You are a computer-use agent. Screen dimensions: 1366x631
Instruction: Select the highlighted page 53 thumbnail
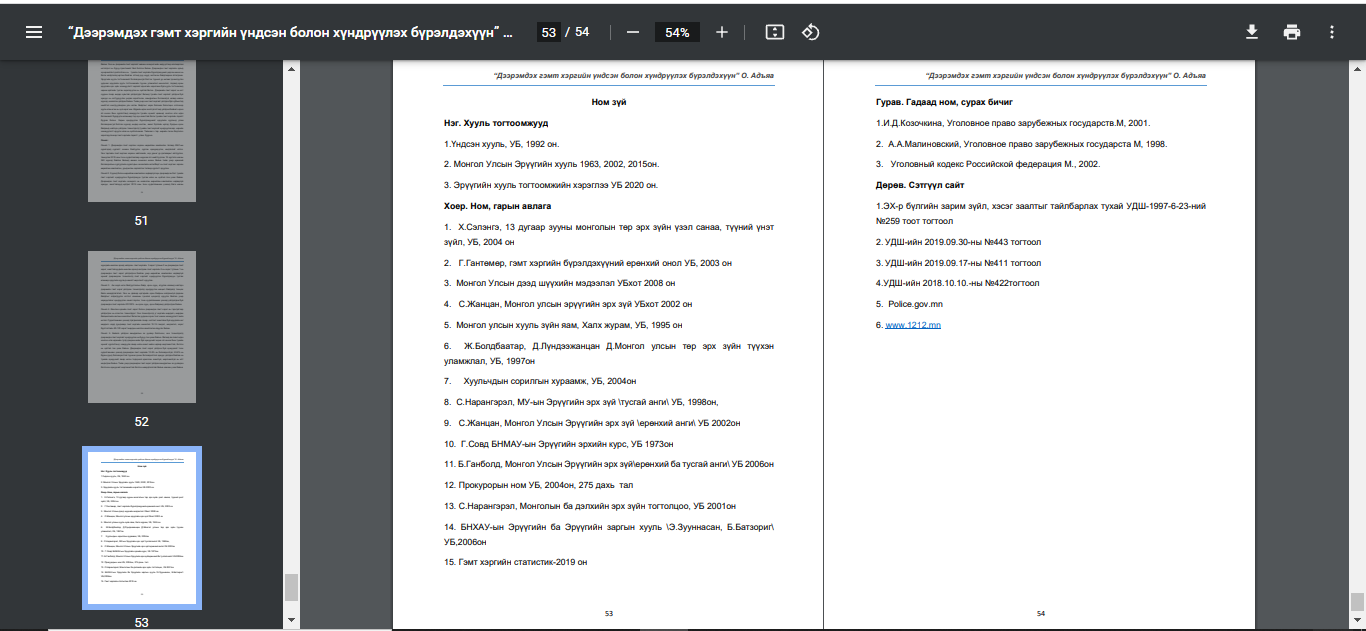click(x=141, y=527)
